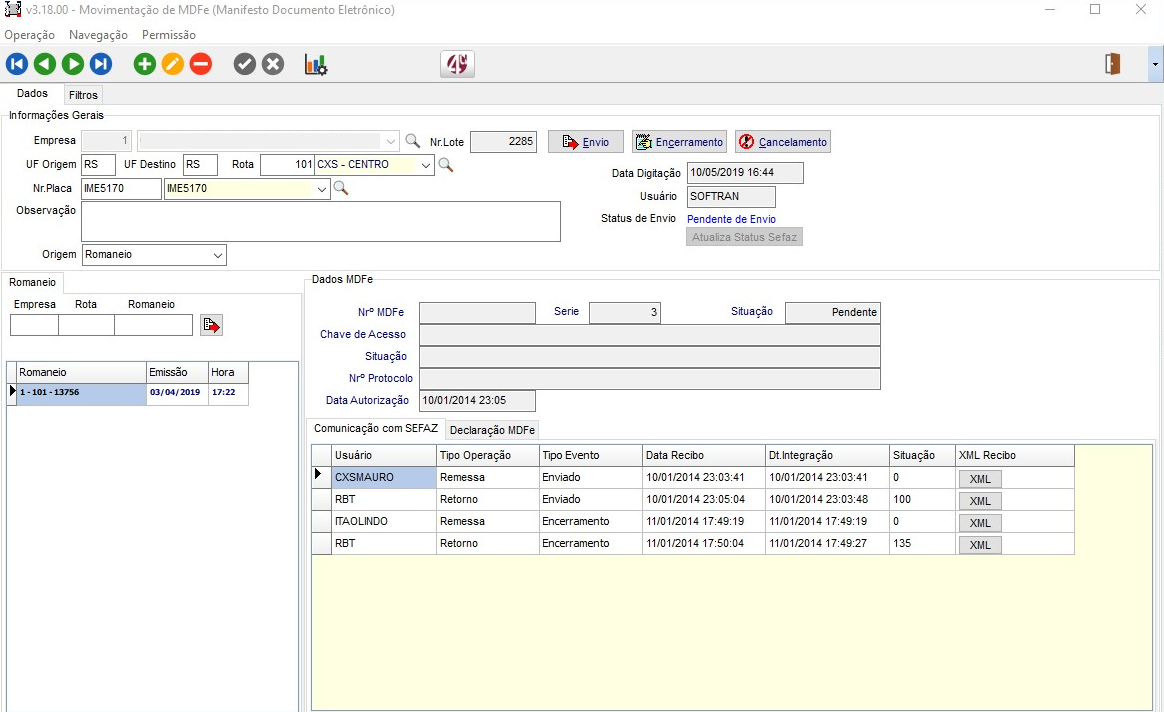Switch to Declaração MDFe tab

[x=492, y=430]
